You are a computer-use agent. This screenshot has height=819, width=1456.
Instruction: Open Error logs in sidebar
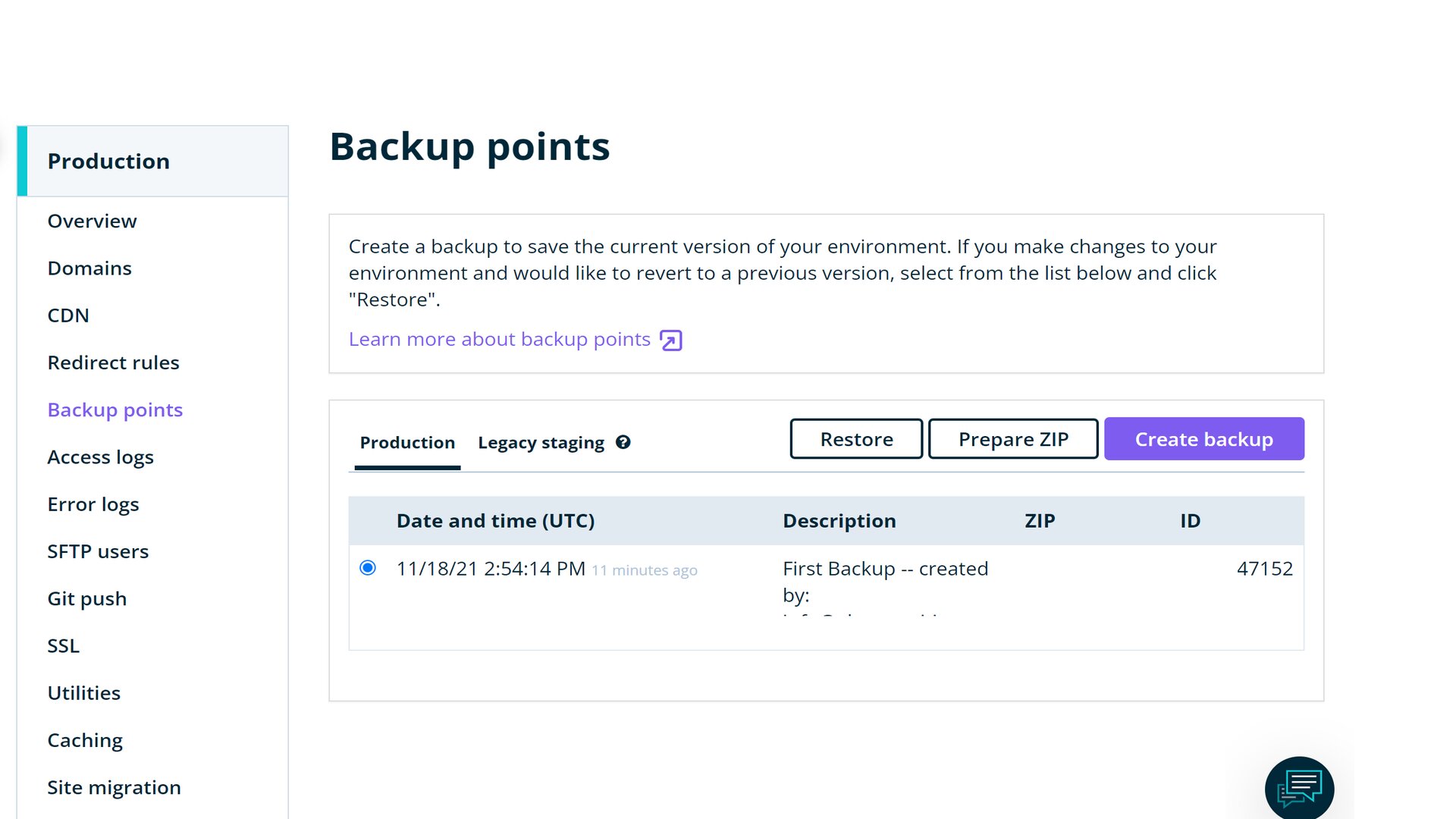93,504
